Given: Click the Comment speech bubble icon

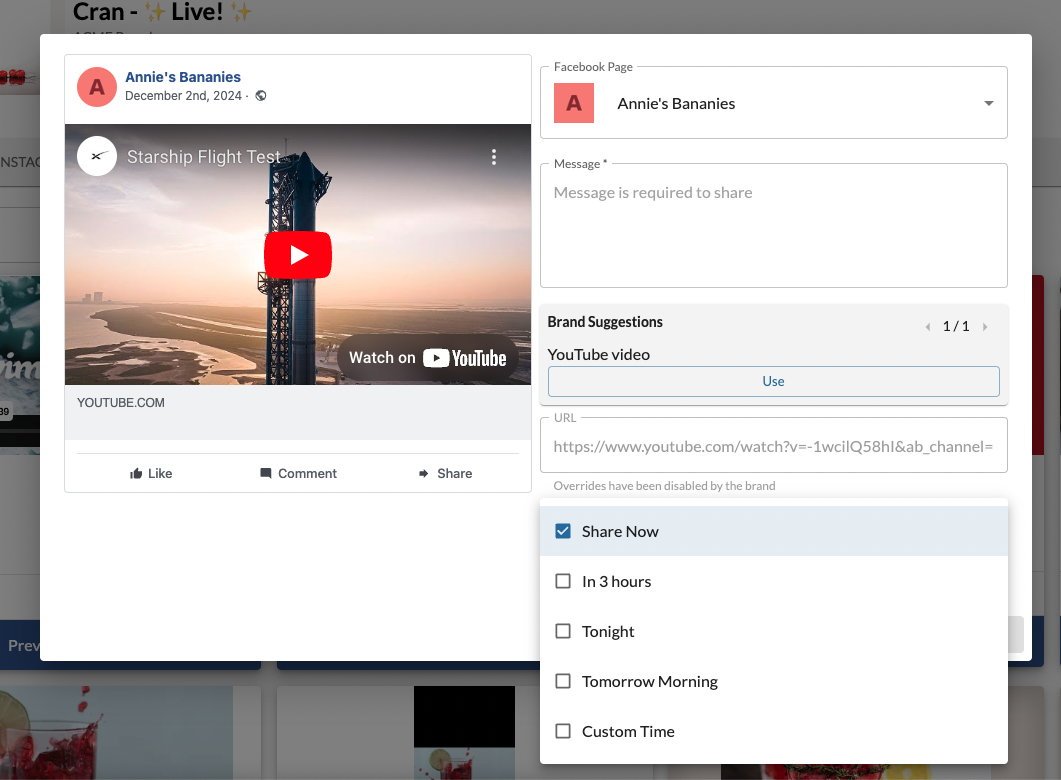Looking at the screenshot, I should [266, 474].
